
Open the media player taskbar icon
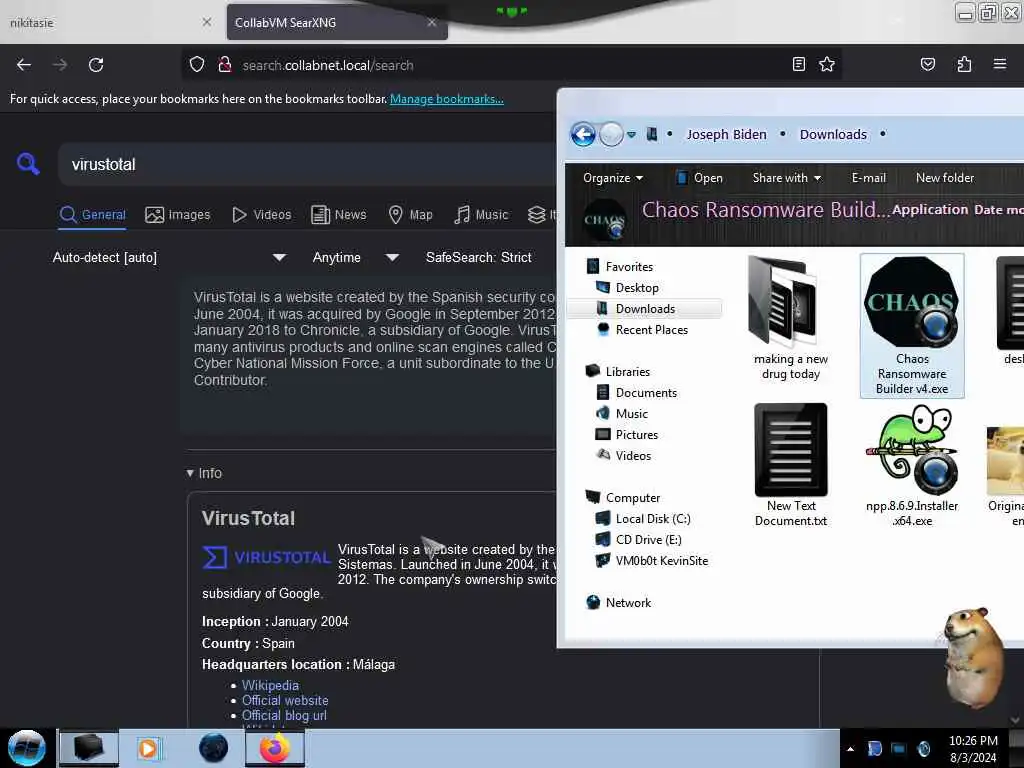coord(148,748)
